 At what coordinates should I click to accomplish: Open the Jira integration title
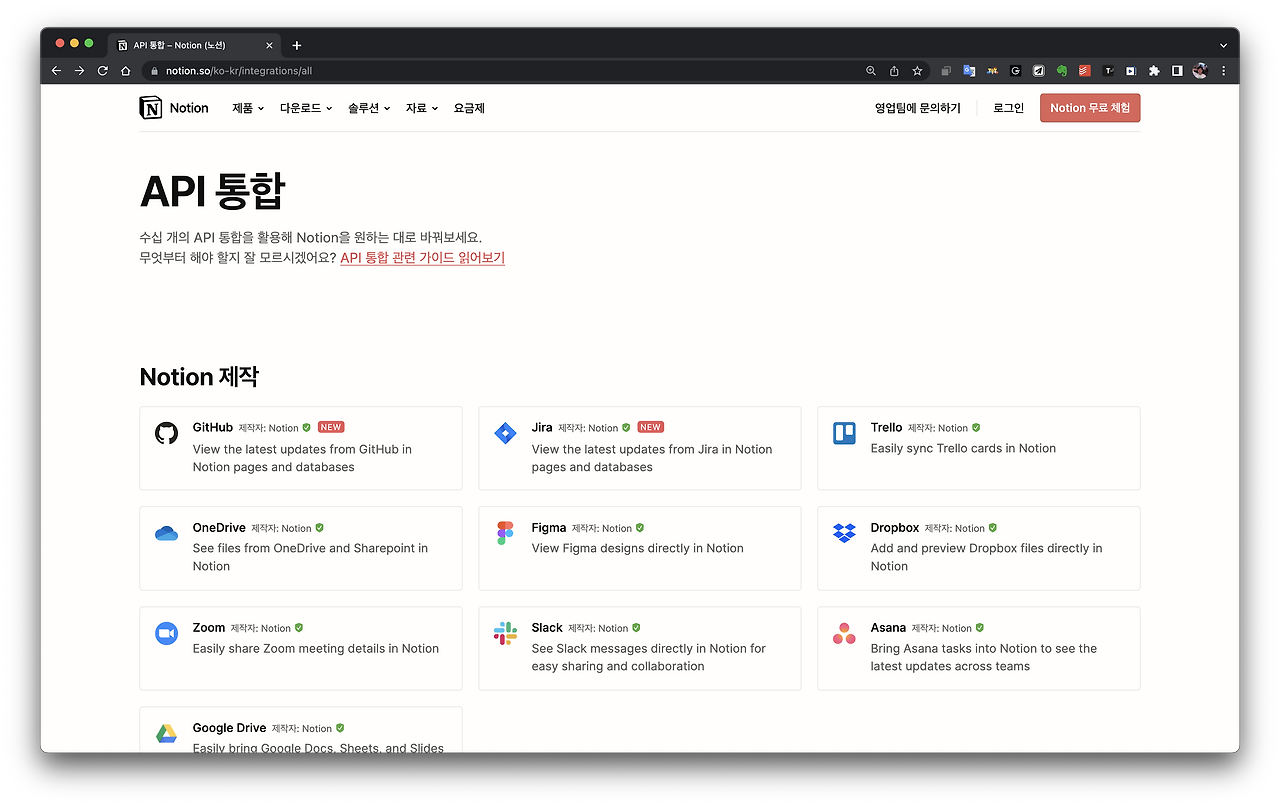(542, 427)
